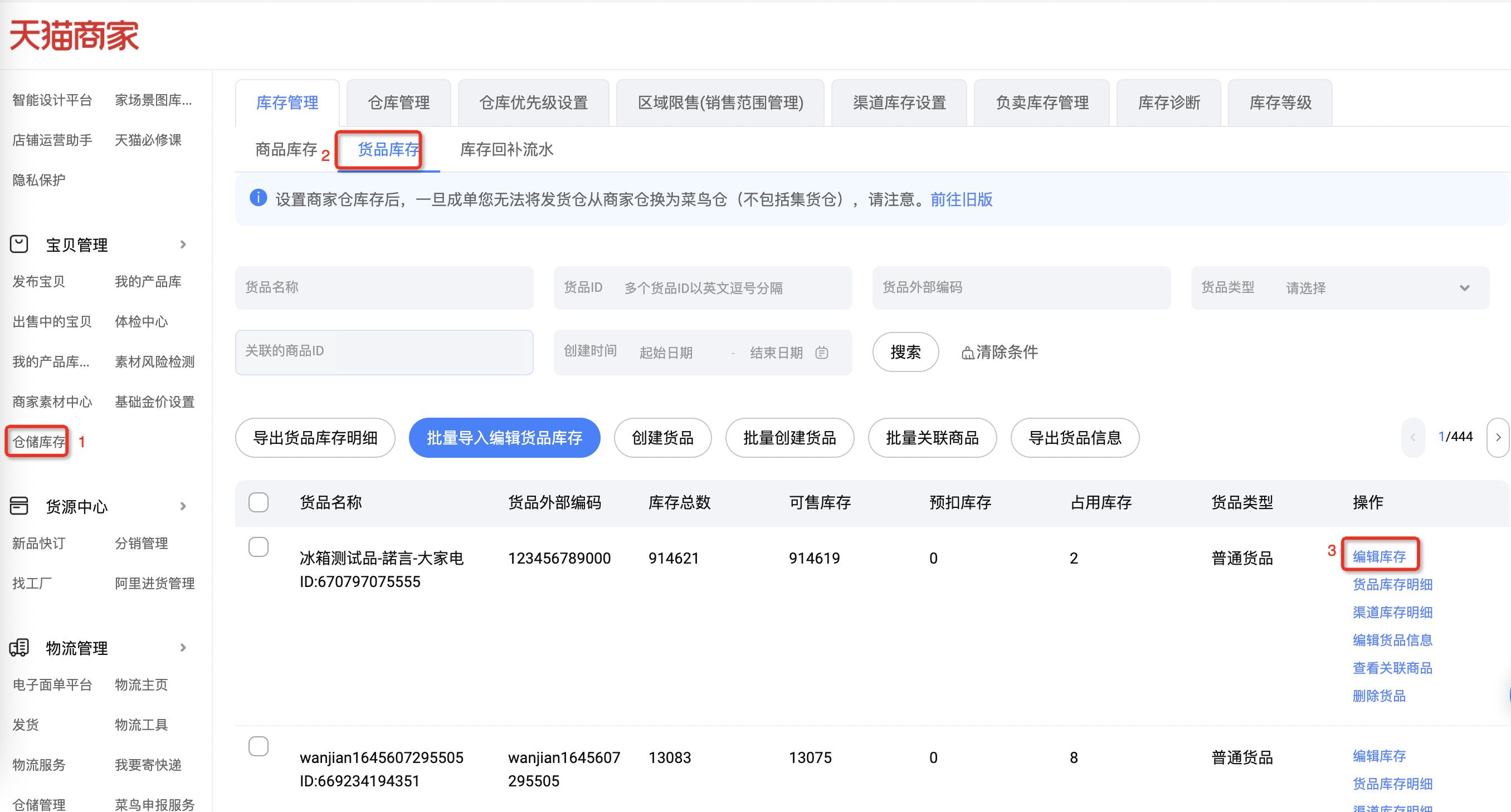Open 电子面单平台 in the sidebar
The width and height of the screenshot is (1511, 812).
[52, 685]
